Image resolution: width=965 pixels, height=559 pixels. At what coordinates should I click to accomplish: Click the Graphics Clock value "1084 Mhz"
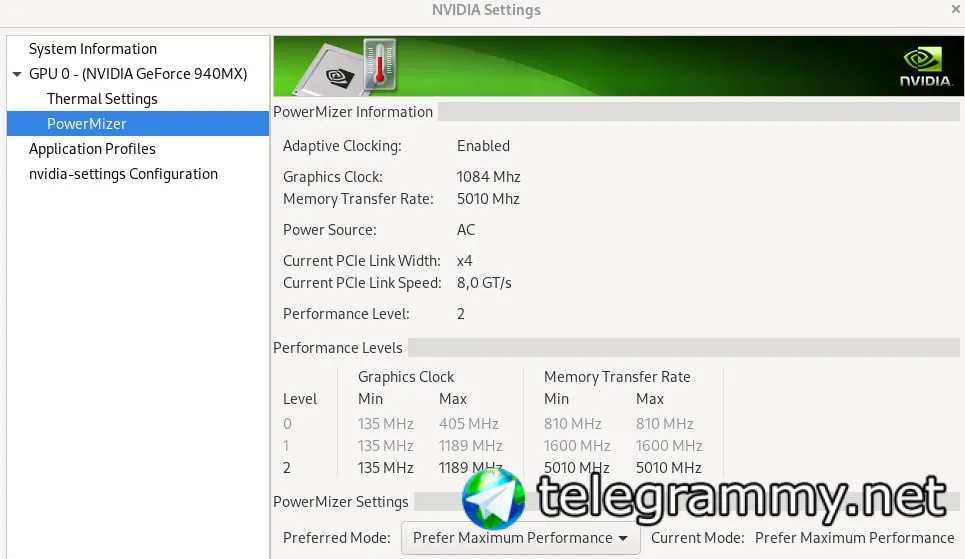tap(489, 177)
